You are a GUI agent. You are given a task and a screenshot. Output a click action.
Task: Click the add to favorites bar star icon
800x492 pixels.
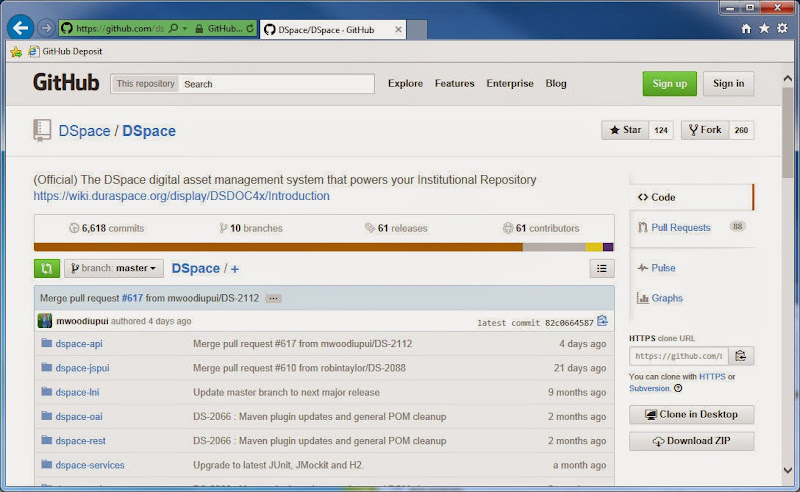pyautogui.click(x=16, y=52)
